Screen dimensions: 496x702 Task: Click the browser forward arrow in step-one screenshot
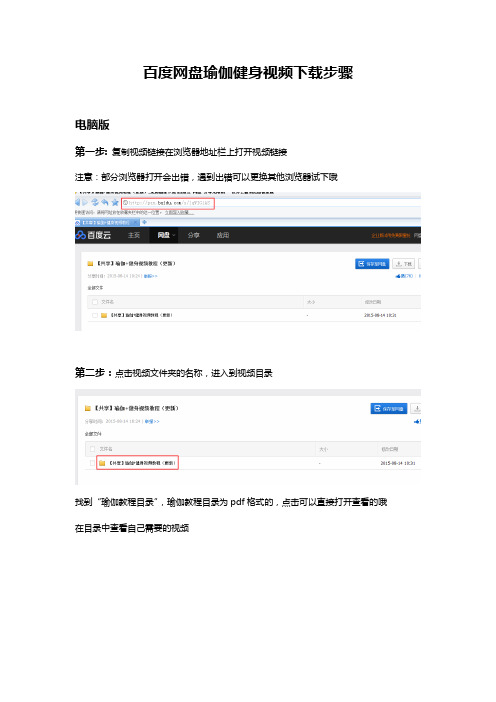pyautogui.click(x=86, y=202)
